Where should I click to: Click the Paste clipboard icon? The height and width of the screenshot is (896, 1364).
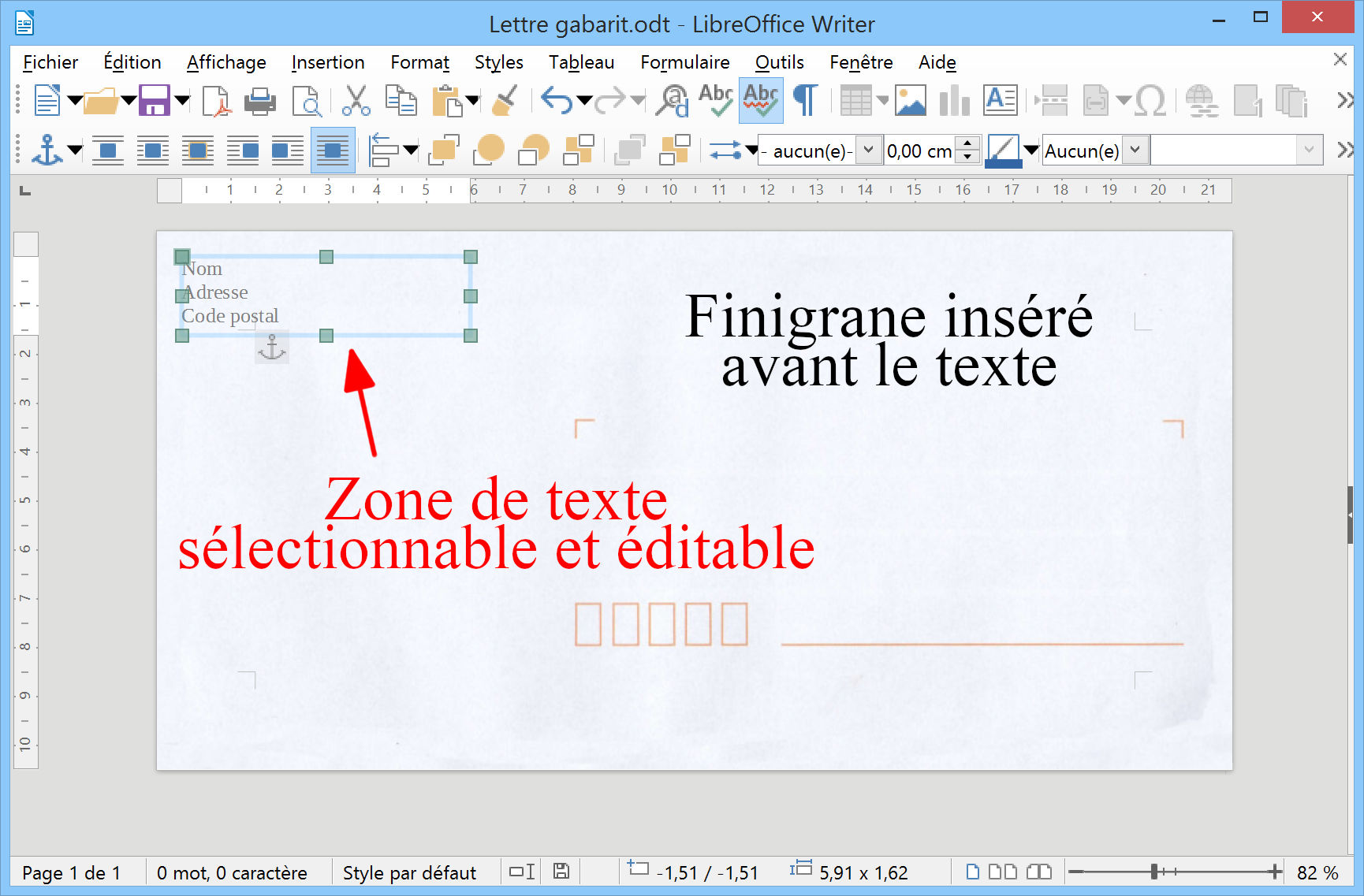pyautogui.click(x=447, y=101)
